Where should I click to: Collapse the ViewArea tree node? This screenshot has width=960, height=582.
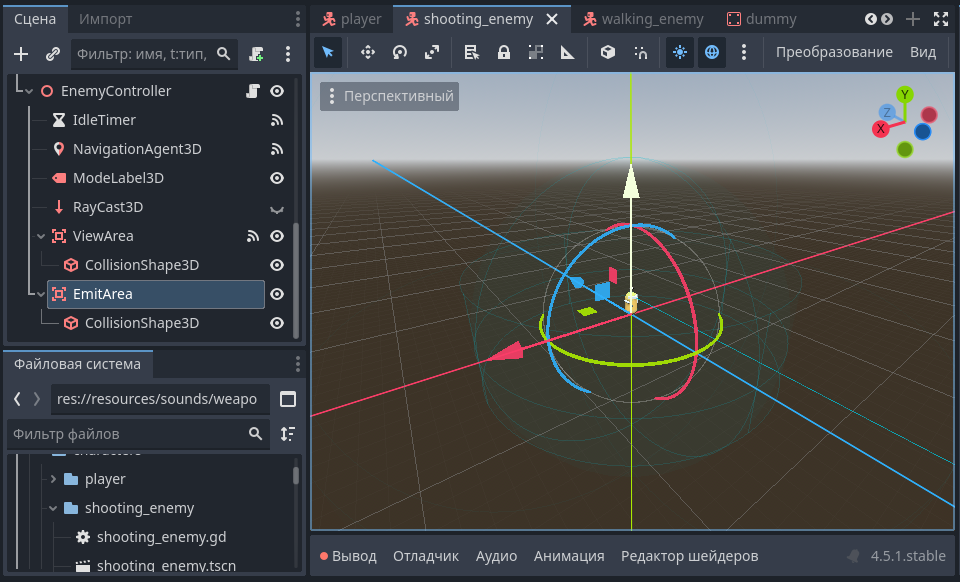(41, 236)
